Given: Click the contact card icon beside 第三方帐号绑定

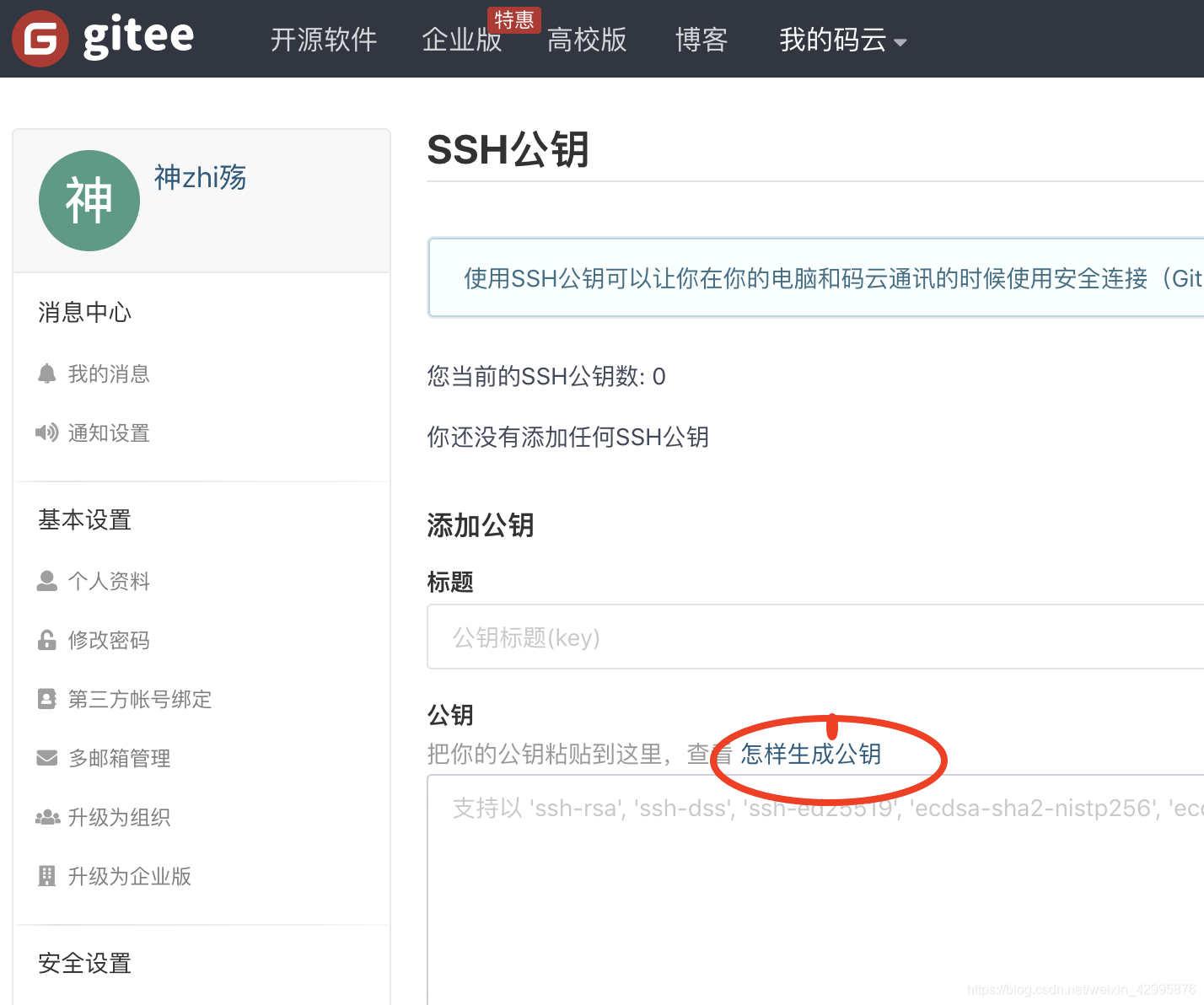Looking at the screenshot, I should point(47,699).
